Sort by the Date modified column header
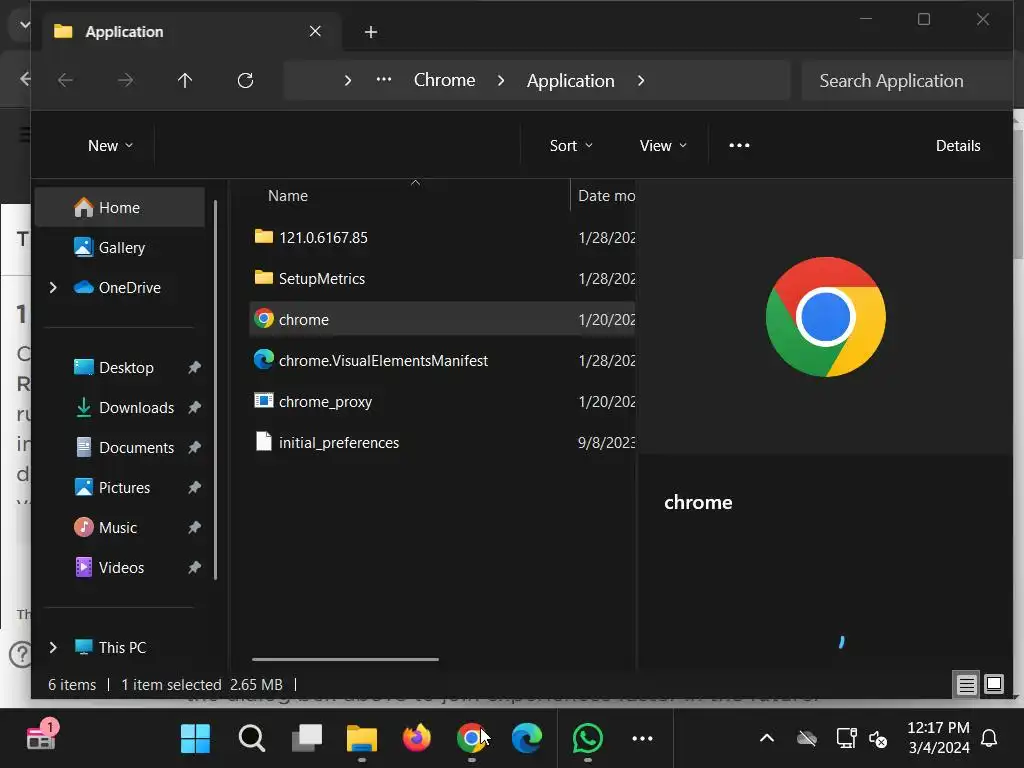 coord(605,196)
